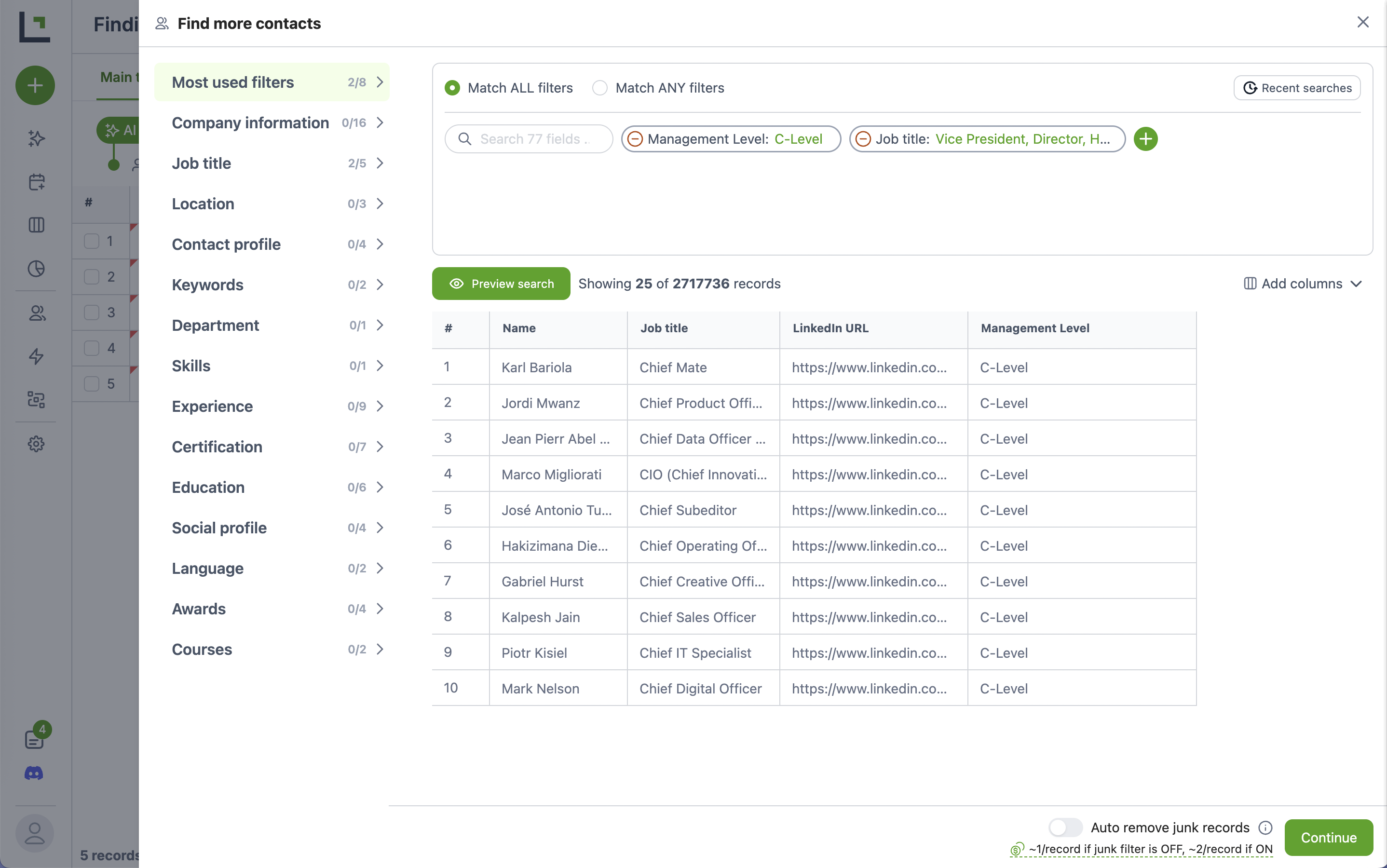The image size is (1387, 868).
Task: Expand Keywords filters category
Action: pos(272,285)
